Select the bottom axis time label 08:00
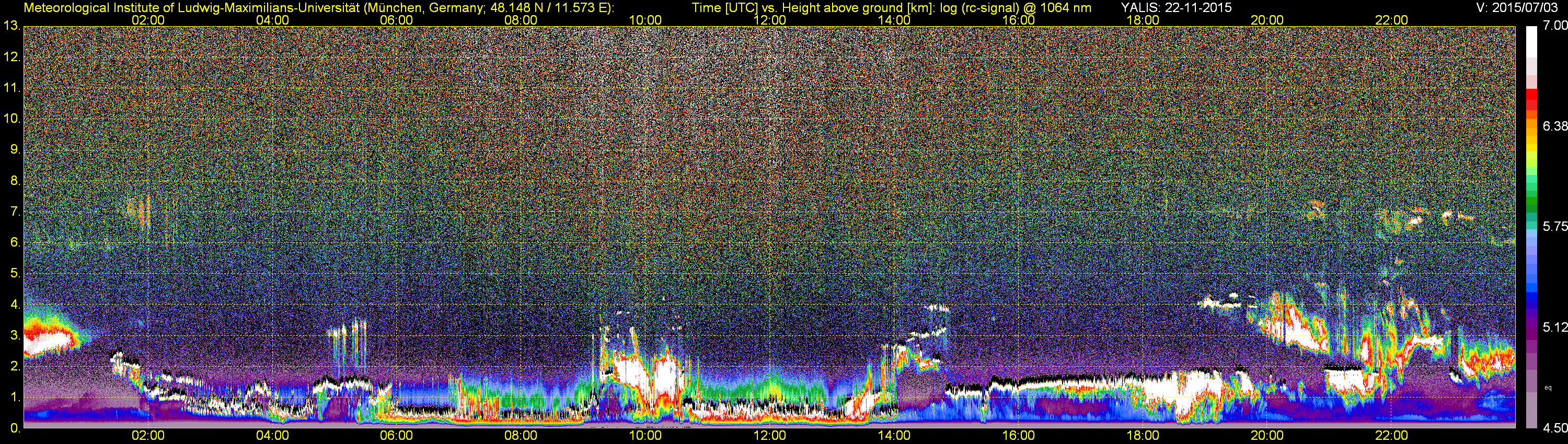1568x444 pixels. pyautogui.click(x=521, y=436)
